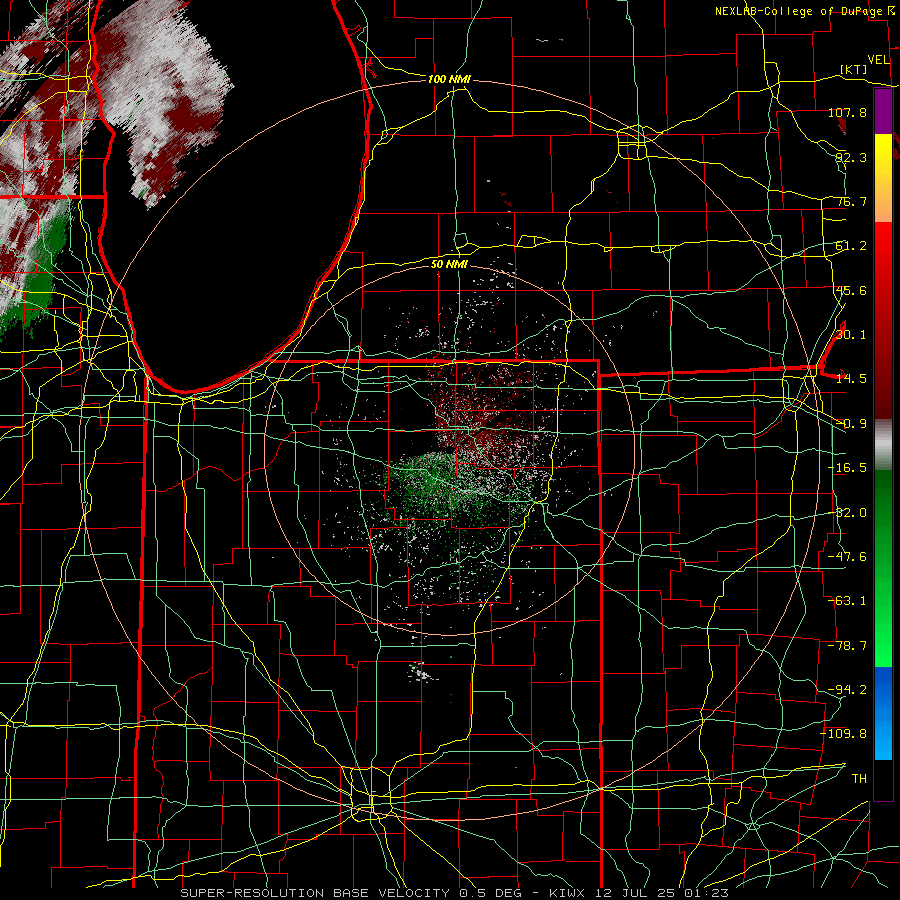Click the purple segment of the color bar
This screenshot has height=900, width=900.
(883, 111)
